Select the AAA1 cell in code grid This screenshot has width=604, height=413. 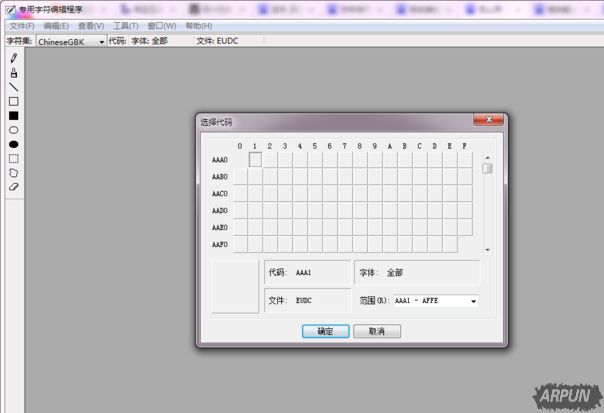click(255, 159)
